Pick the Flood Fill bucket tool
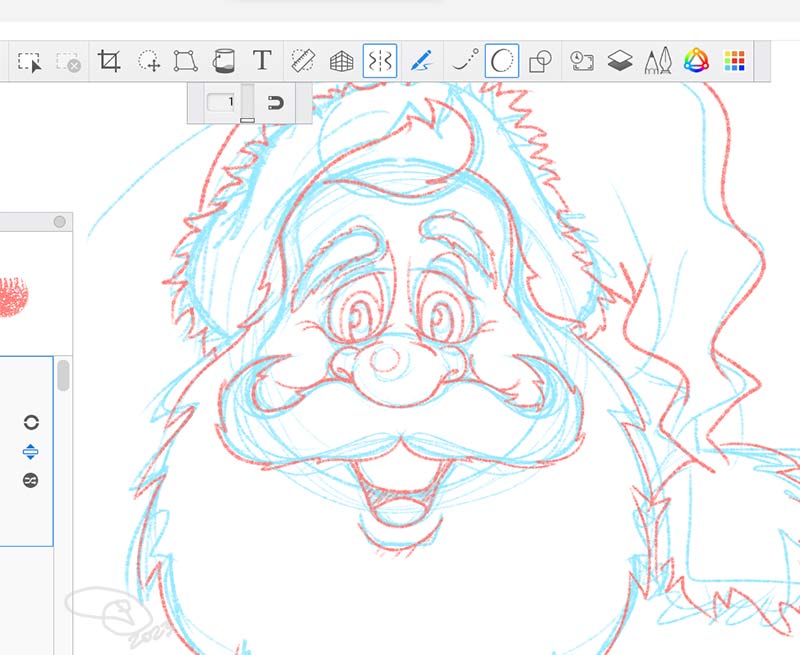This screenshot has height=655, width=800. 223,62
